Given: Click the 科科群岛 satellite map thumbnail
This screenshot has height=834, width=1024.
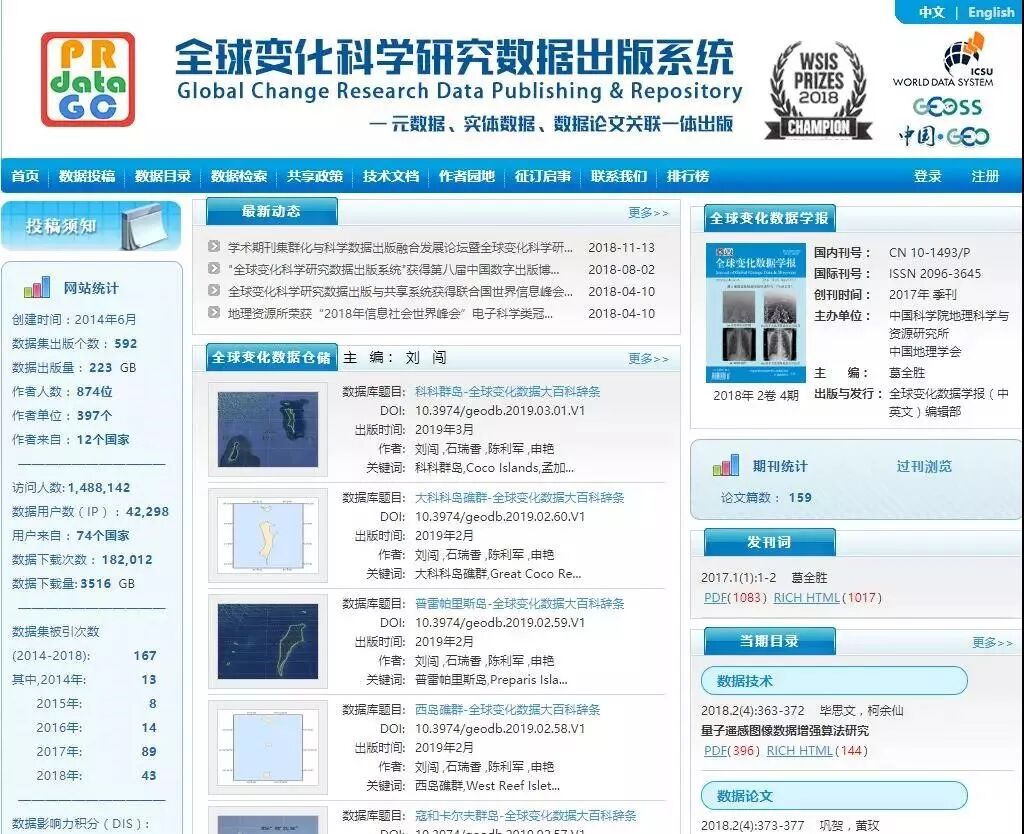Looking at the screenshot, I should click(x=268, y=429).
